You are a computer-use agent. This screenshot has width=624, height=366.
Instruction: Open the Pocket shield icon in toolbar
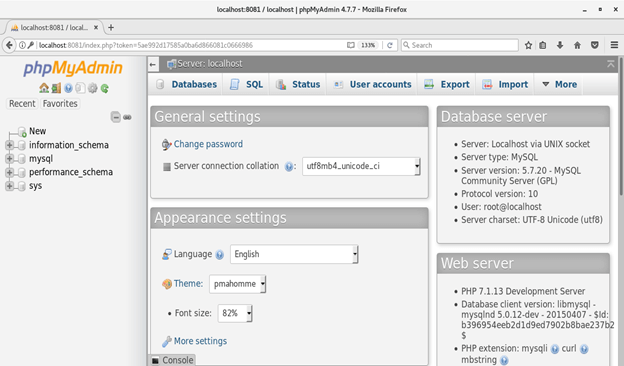tap(595, 45)
